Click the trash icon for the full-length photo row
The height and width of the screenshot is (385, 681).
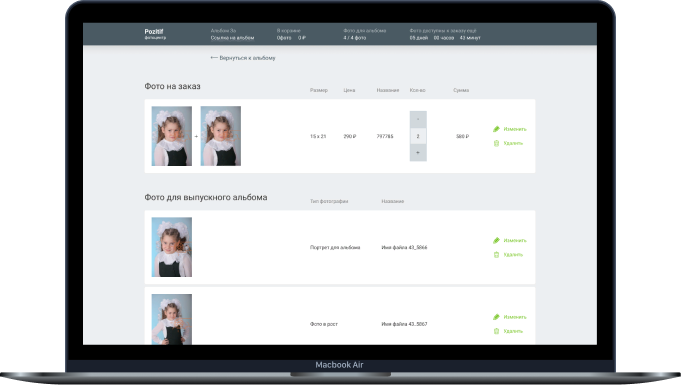pyautogui.click(x=496, y=331)
